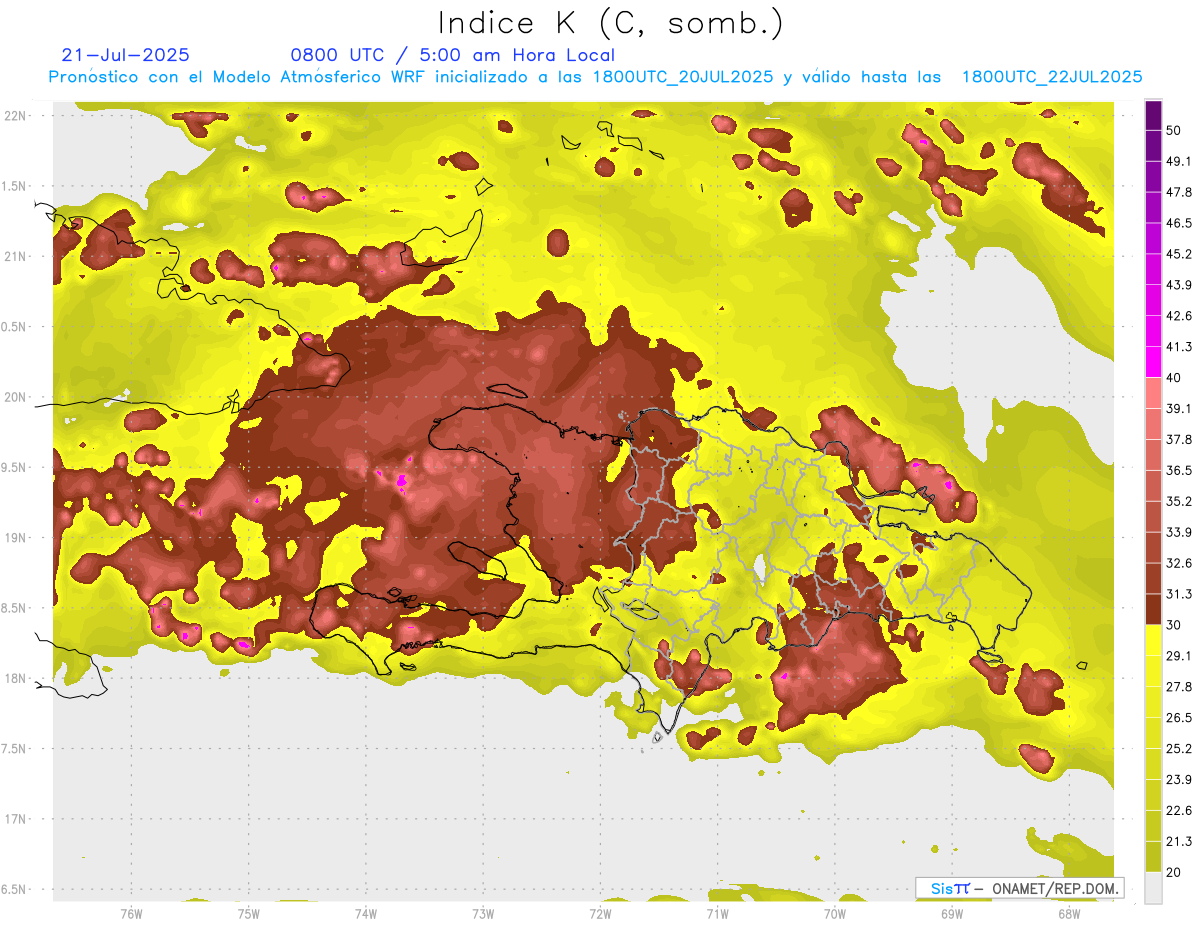The height and width of the screenshot is (927, 1200).
Task: Click the "21N" latitude axis label
Action: (x=14, y=256)
